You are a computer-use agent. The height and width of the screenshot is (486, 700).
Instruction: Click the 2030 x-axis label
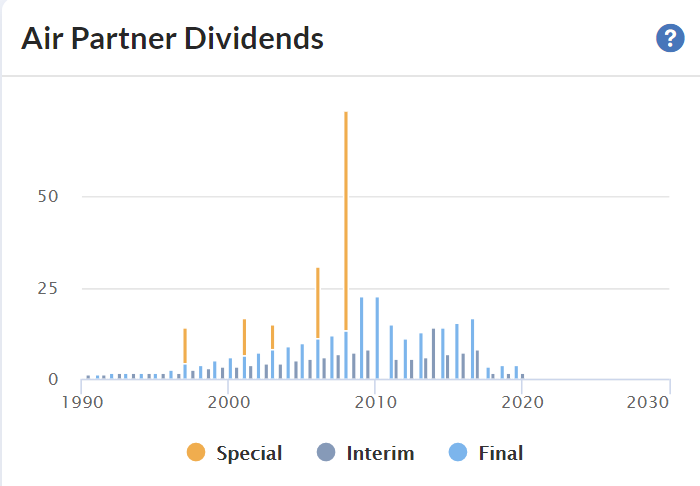click(x=648, y=403)
